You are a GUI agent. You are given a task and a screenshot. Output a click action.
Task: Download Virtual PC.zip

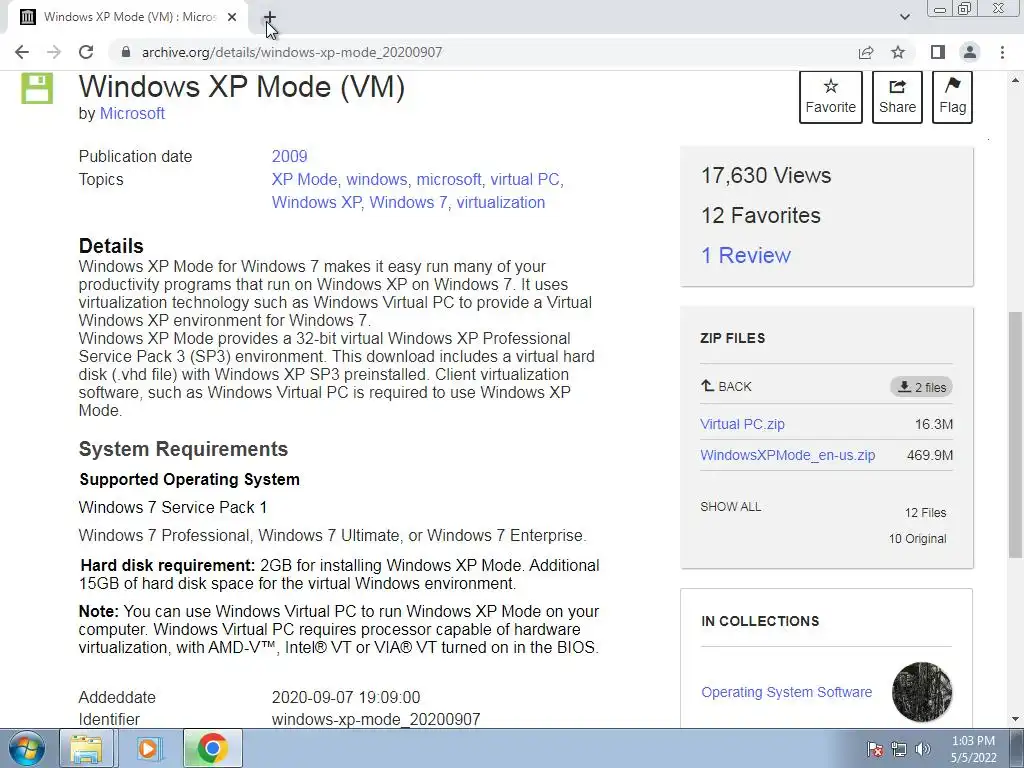[x=743, y=424]
